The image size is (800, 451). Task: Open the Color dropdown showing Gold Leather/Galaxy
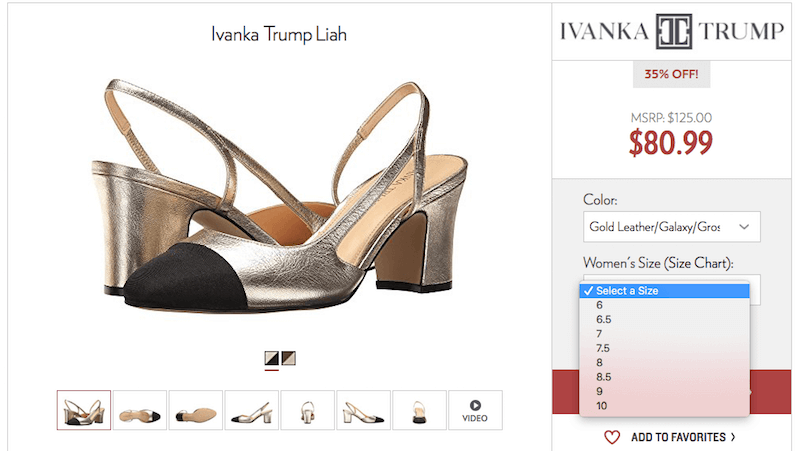pos(671,227)
